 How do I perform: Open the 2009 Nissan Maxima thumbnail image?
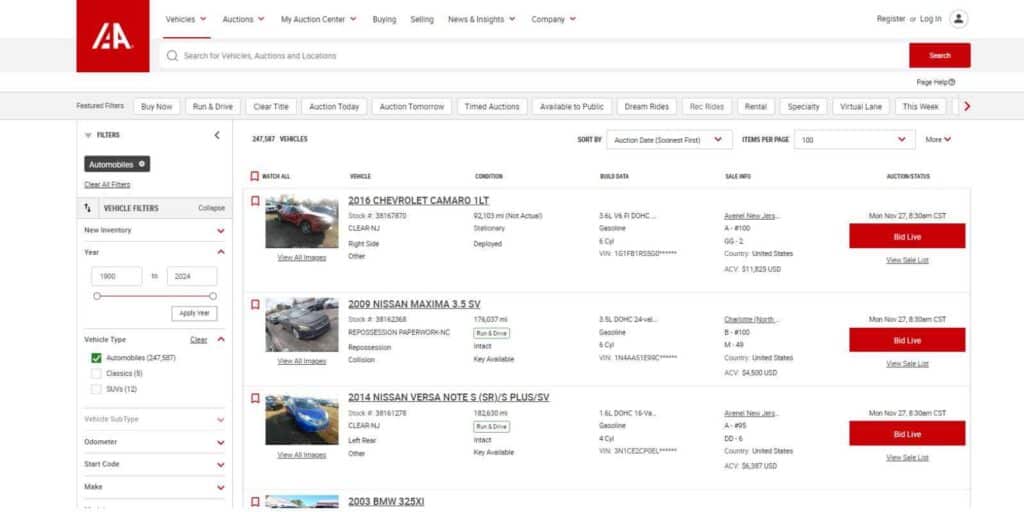[302, 324]
